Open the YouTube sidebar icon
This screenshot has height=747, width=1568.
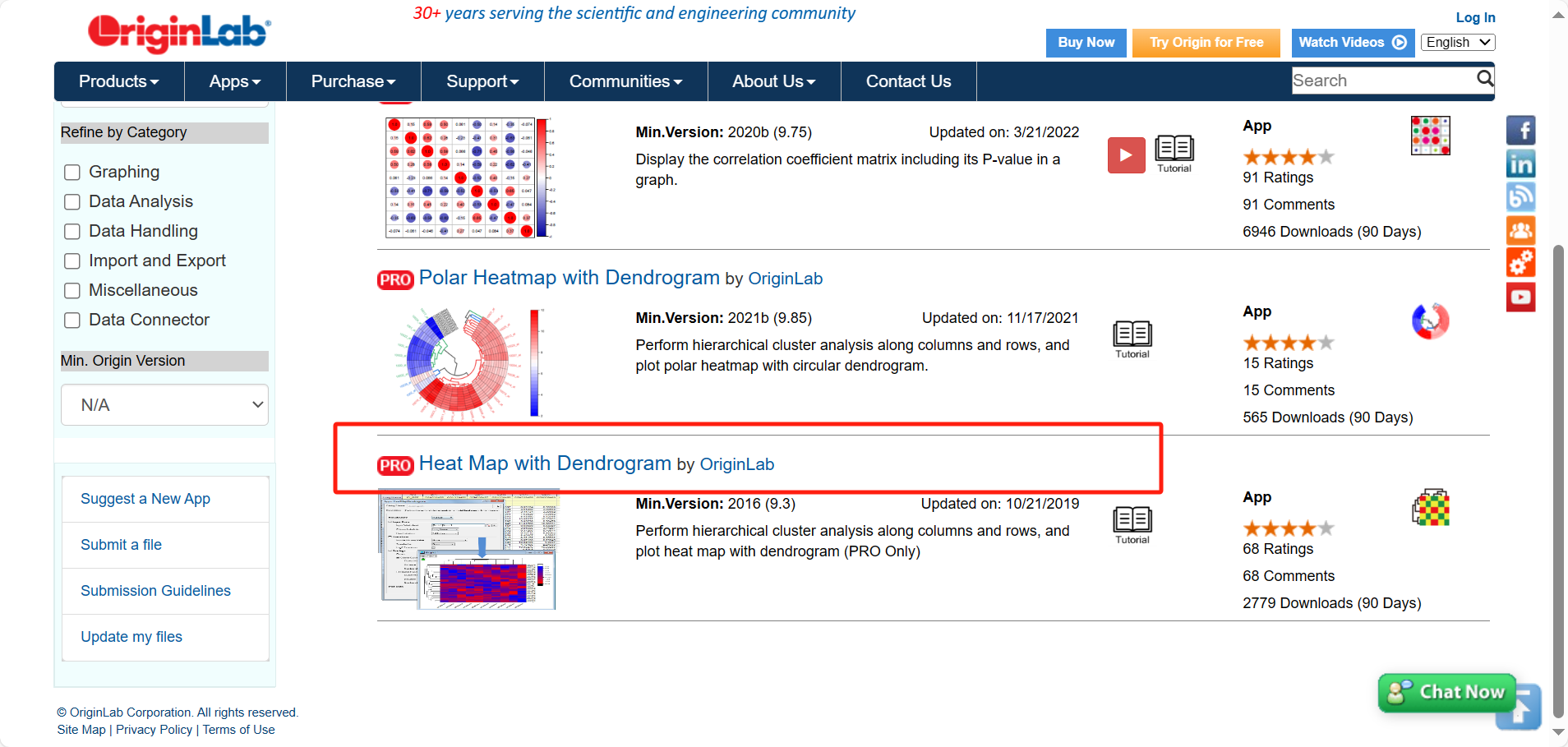[x=1520, y=297]
